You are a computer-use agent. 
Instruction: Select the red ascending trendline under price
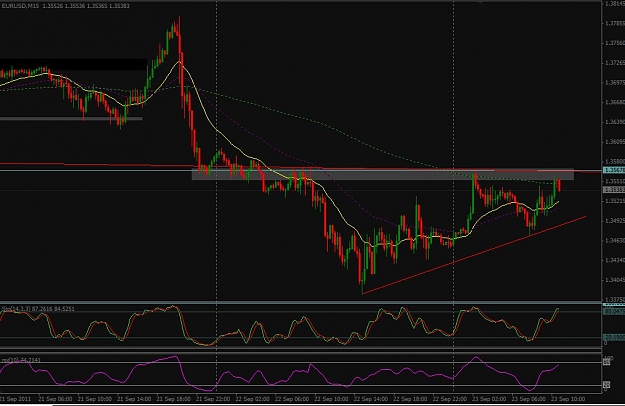click(474, 255)
